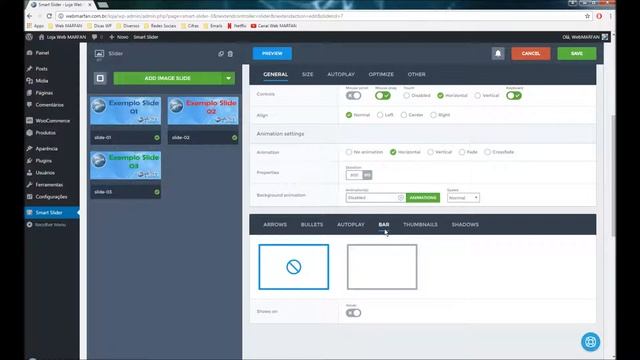The image size is (640, 360).
Task: Toggle the Mouse drag control switch
Action: 383,96
